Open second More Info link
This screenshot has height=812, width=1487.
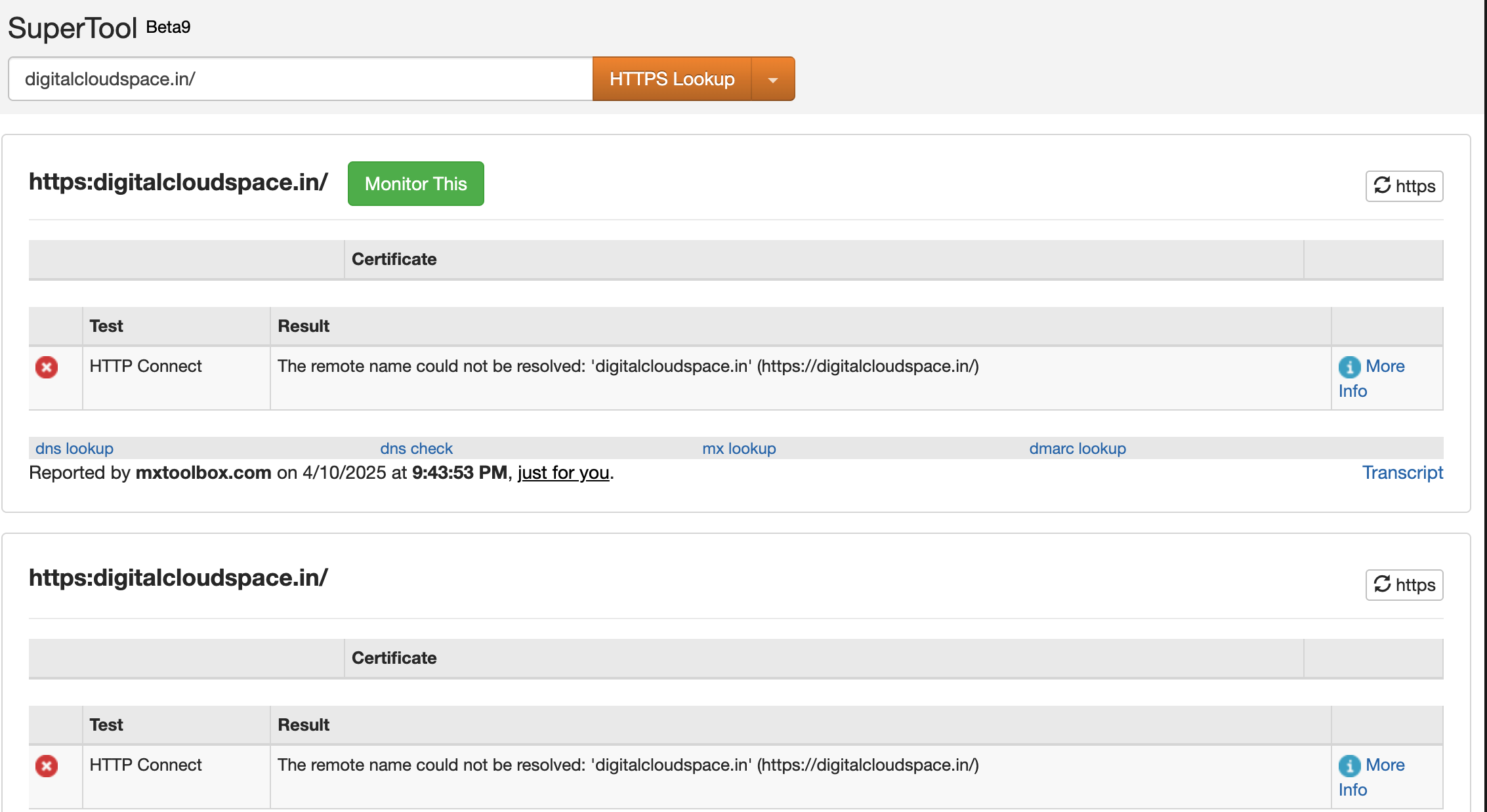[x=1385, y=765]
